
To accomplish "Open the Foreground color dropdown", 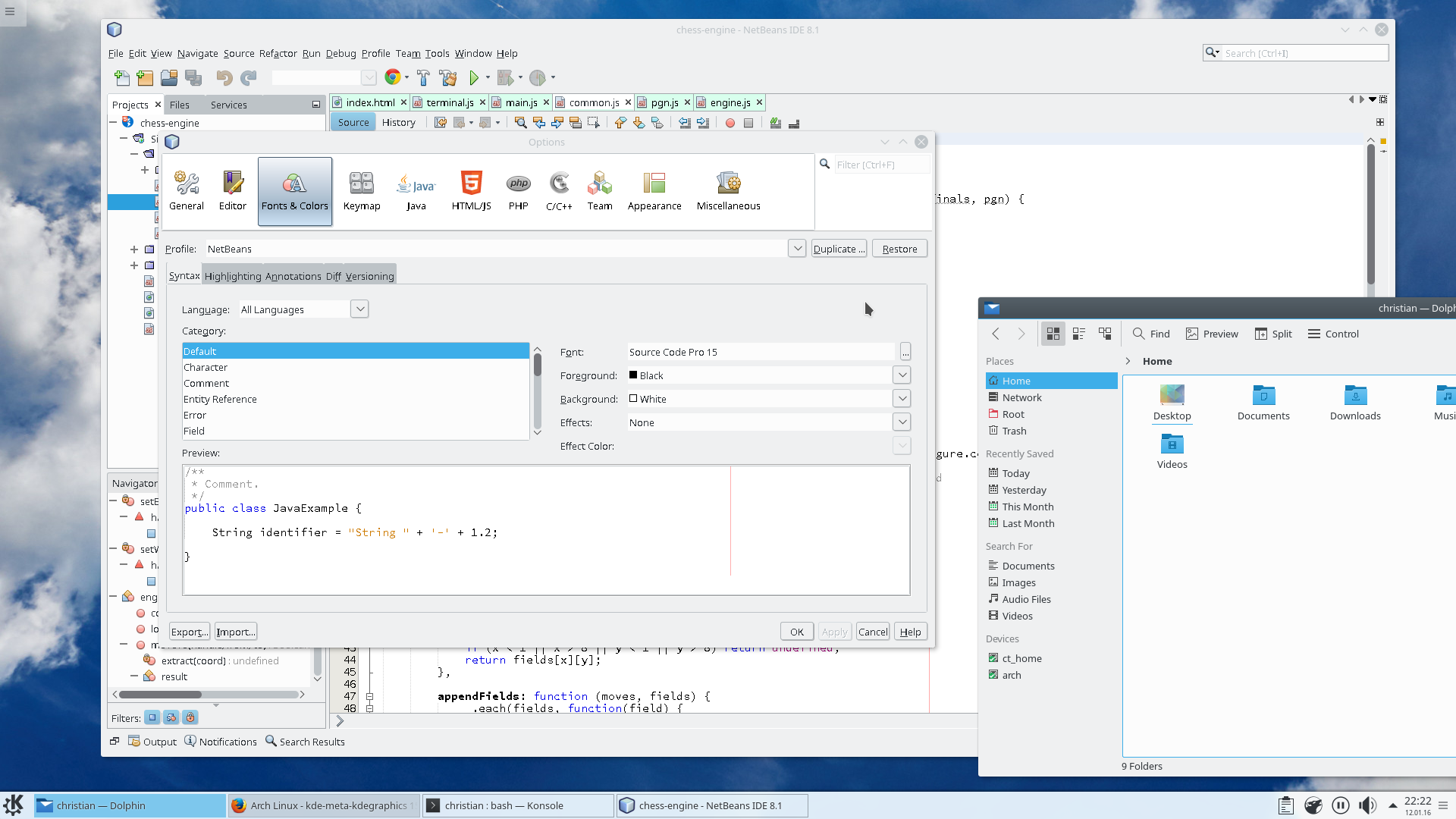I will pos(902,375).
